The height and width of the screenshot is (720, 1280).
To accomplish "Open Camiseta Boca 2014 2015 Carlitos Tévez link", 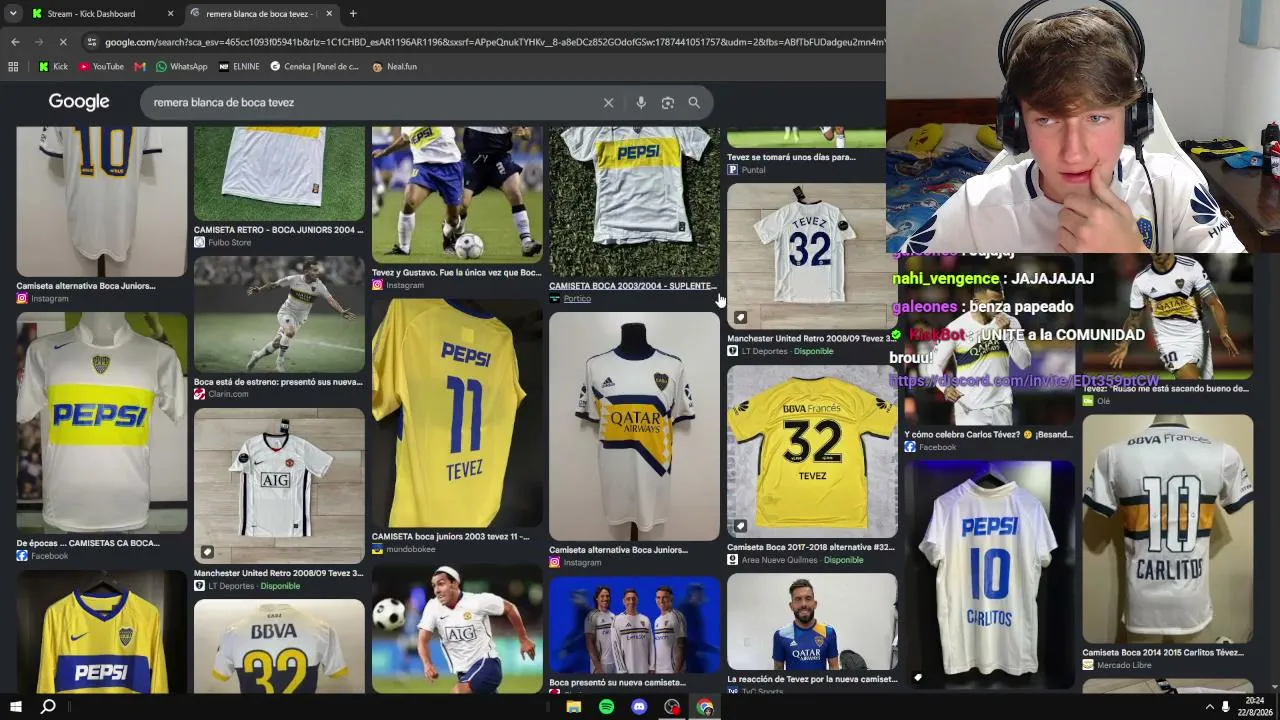I will pos(1163,653).
